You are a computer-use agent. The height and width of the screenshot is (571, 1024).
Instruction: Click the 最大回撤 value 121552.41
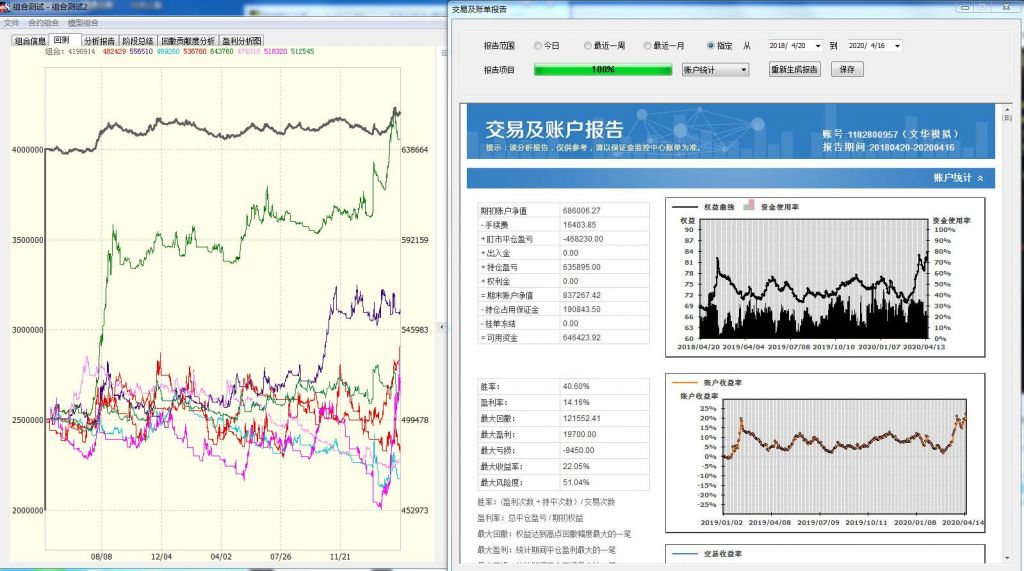[581, 418]
